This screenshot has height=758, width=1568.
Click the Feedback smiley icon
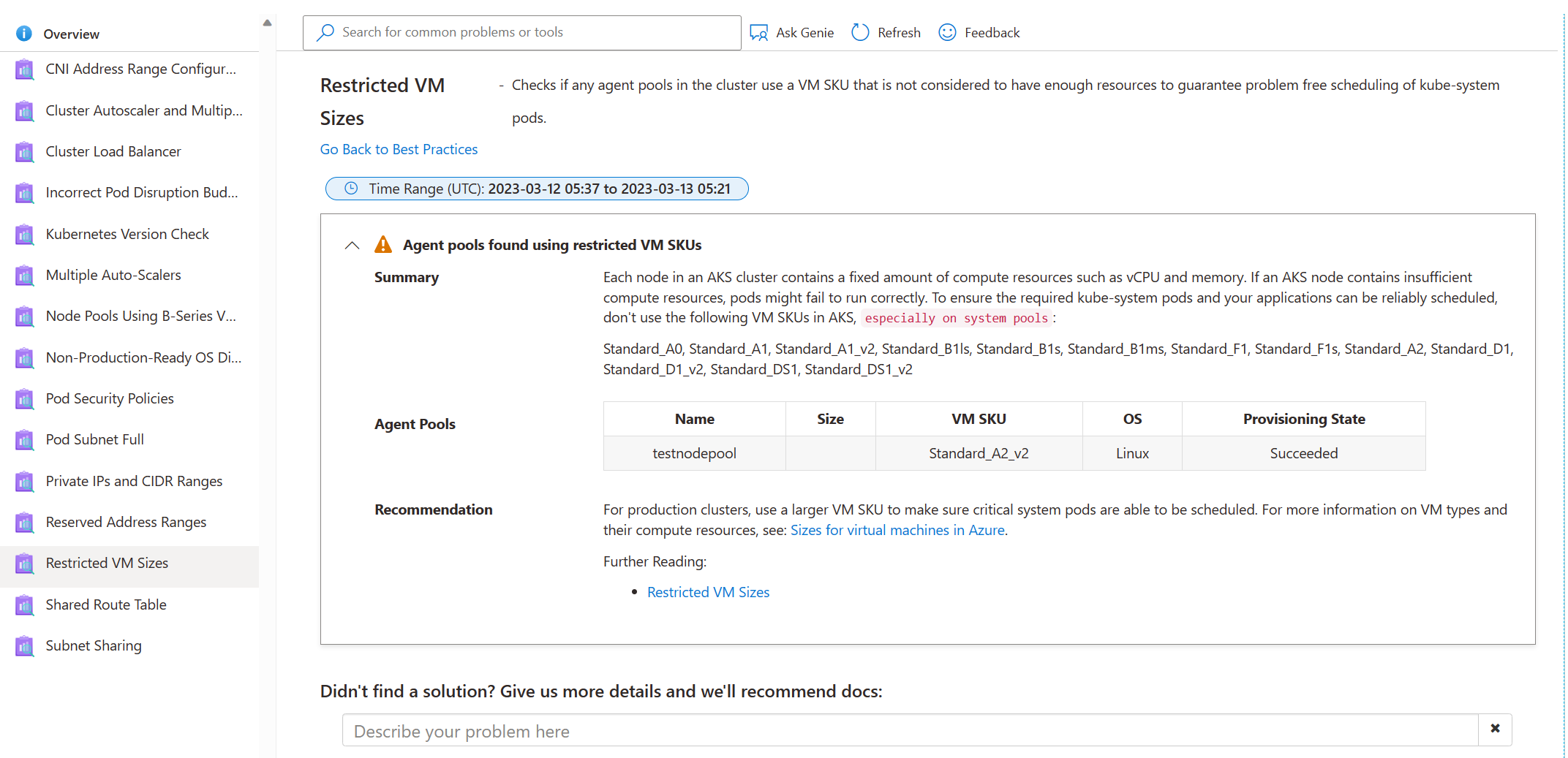click(947, 32)
